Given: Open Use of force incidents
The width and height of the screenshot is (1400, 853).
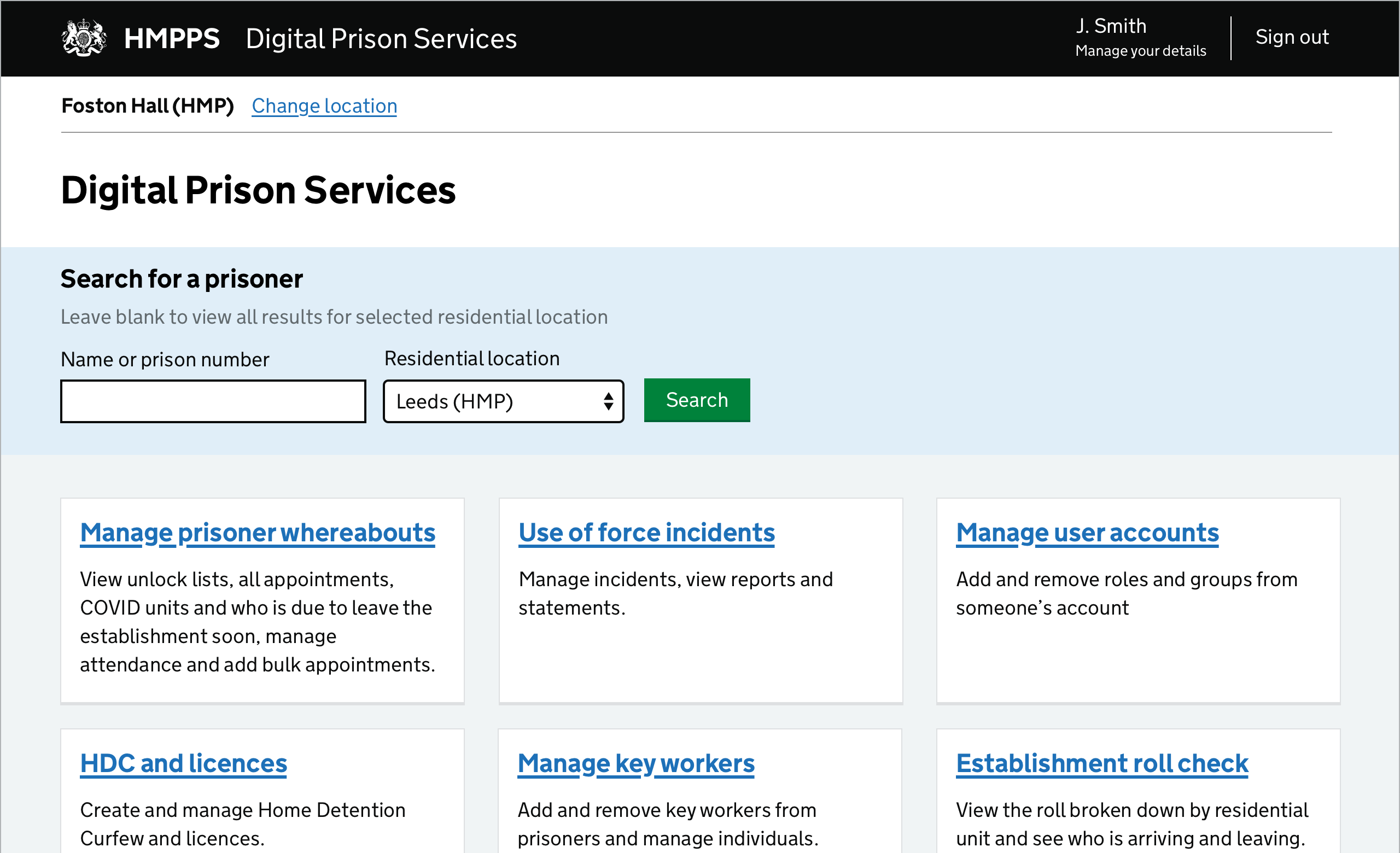Looking at the screenshot, I should click(646, 532).
